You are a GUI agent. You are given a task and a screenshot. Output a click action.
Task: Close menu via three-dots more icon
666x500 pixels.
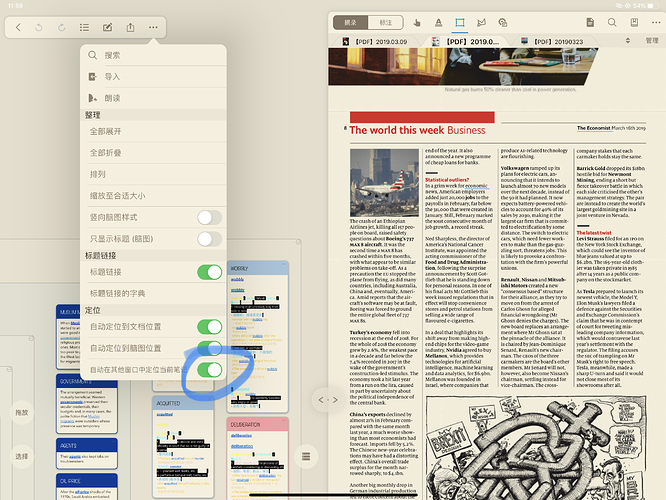[x=153, y=28]
